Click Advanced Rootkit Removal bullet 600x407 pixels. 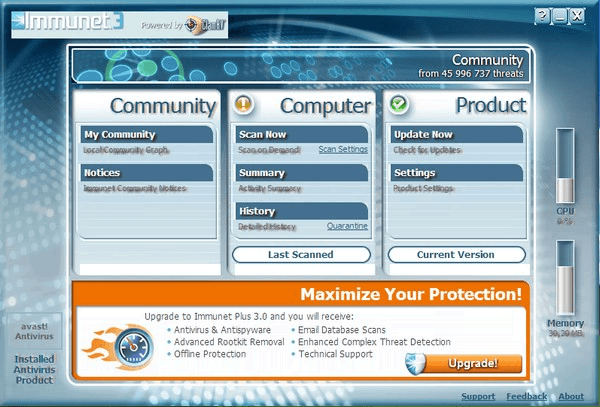(x=229, y=342)
